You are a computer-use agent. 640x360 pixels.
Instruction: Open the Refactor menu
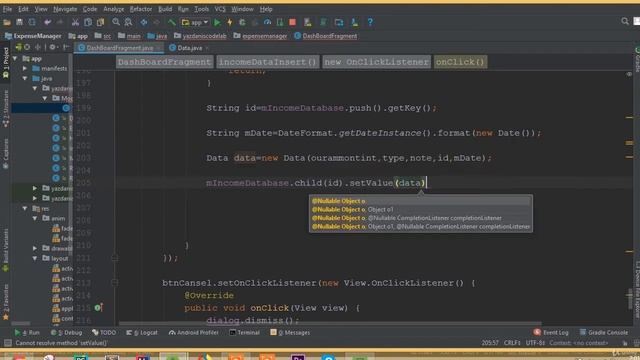(x=141, y=9)
